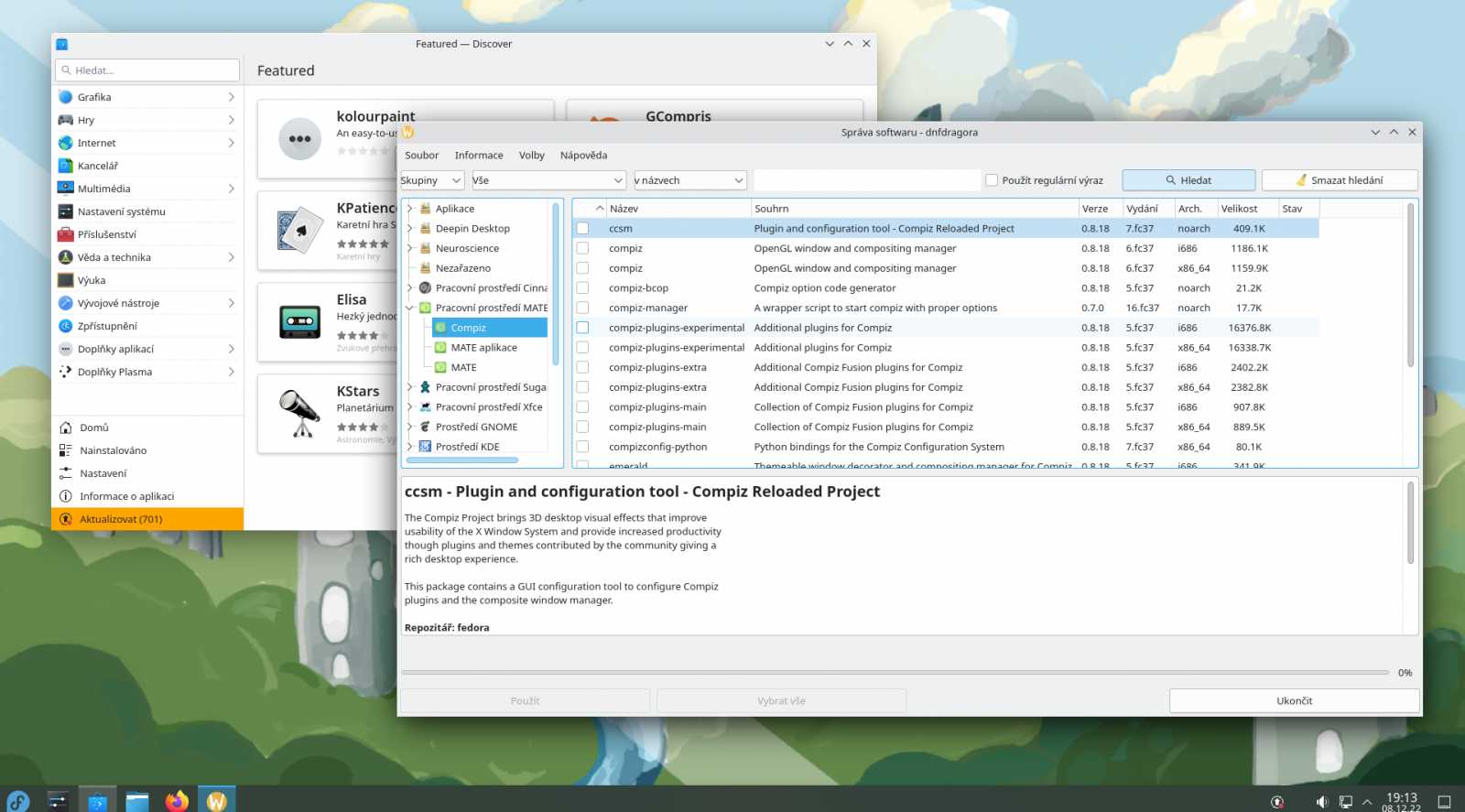The width and height of the screenshot is (1465, 812).
Task: Open the Informace menu
Action: point(479,156)
